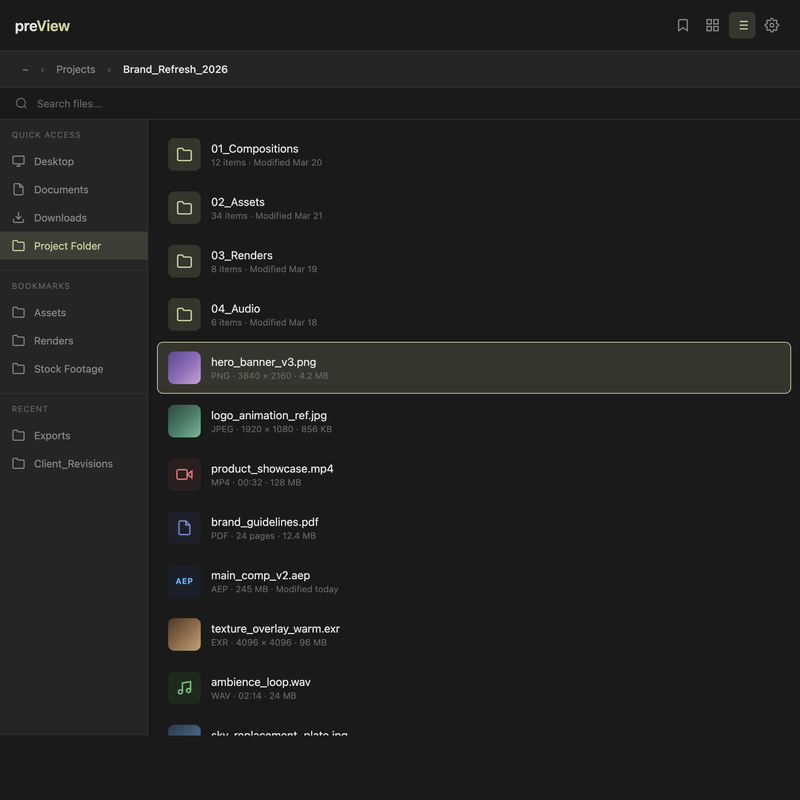Click the ambience_loop.wav music icon
Screen dimensions: 800x800
click(x=184, y=688)
